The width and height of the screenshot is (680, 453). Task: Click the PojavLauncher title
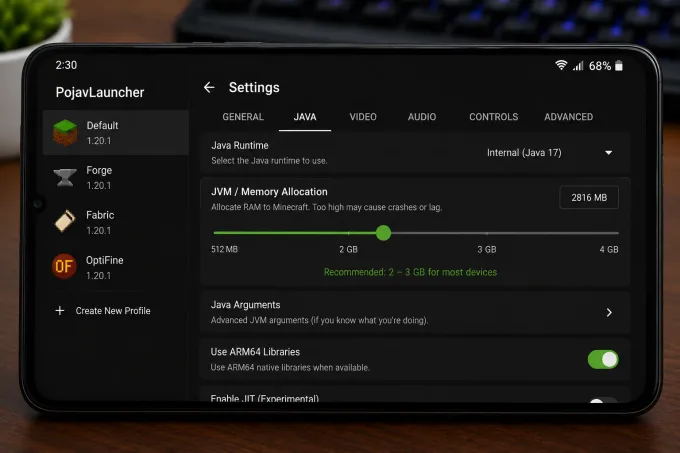click(x=100, y=92)
